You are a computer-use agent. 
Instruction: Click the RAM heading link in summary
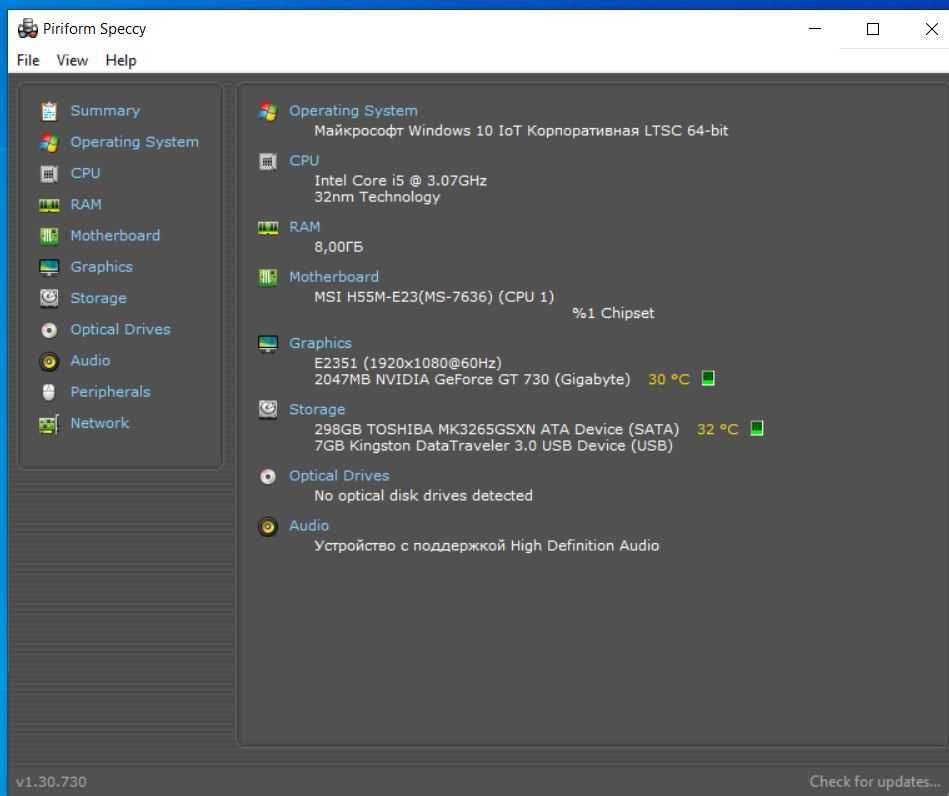304,227
